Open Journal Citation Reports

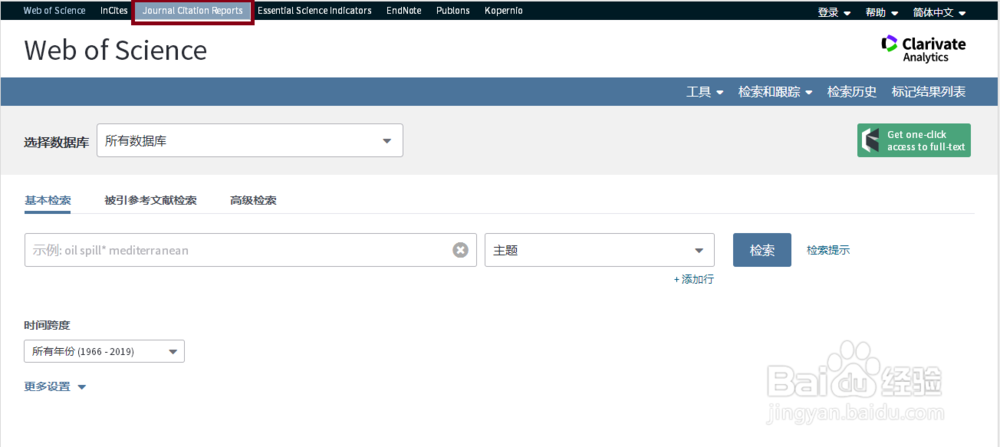point(193,11)
